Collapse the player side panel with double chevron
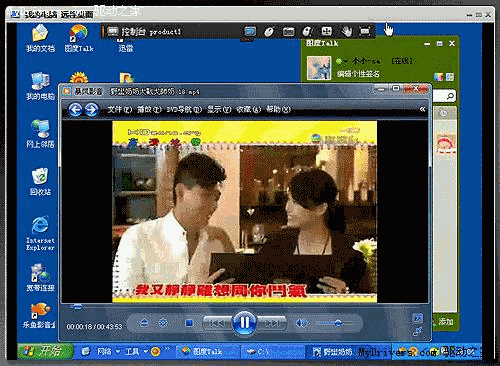The width and height of the screenshot is (500, 366). [x=422, y=109]
